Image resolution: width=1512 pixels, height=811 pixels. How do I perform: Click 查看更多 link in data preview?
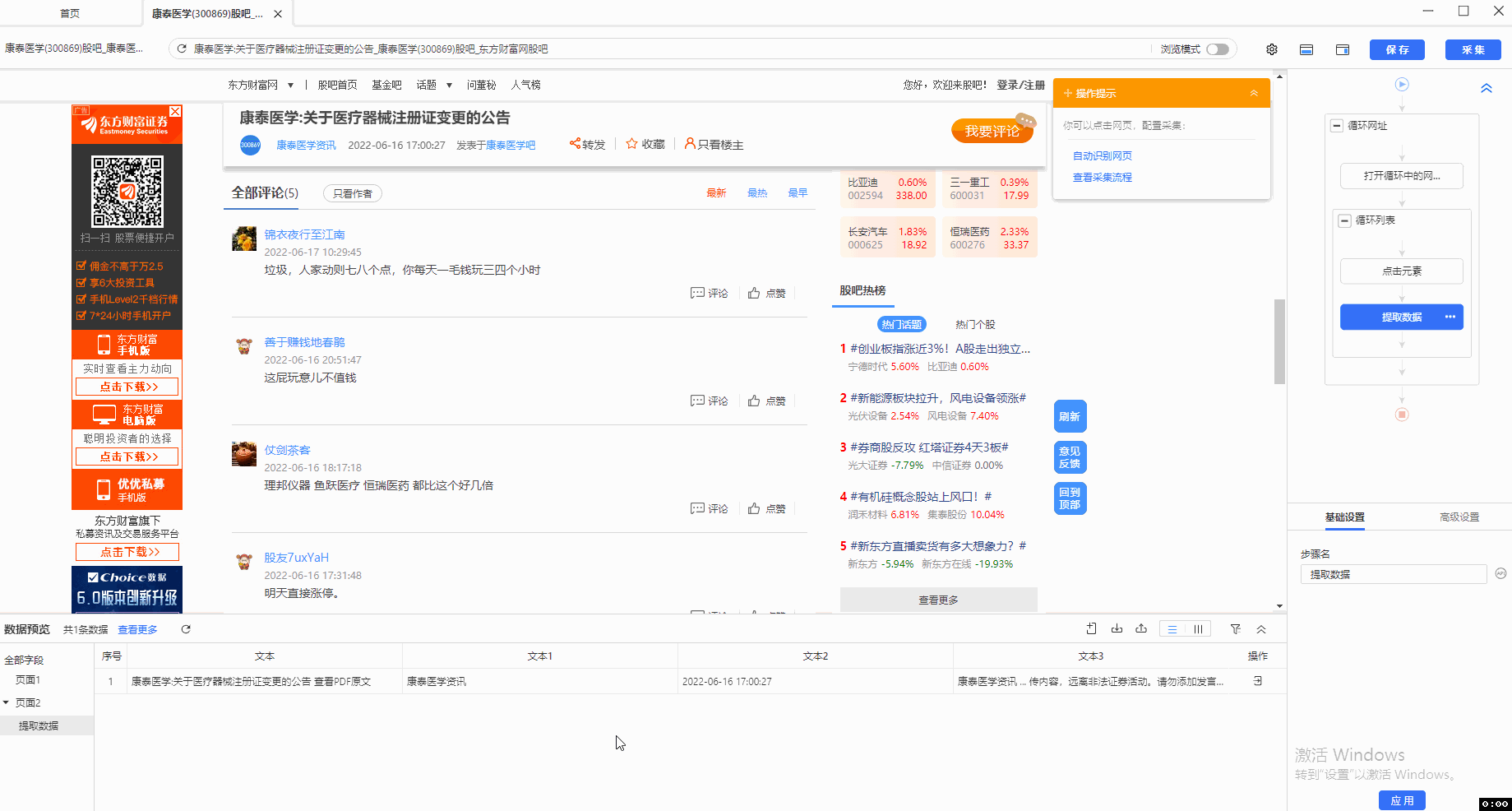pos(137,630)
